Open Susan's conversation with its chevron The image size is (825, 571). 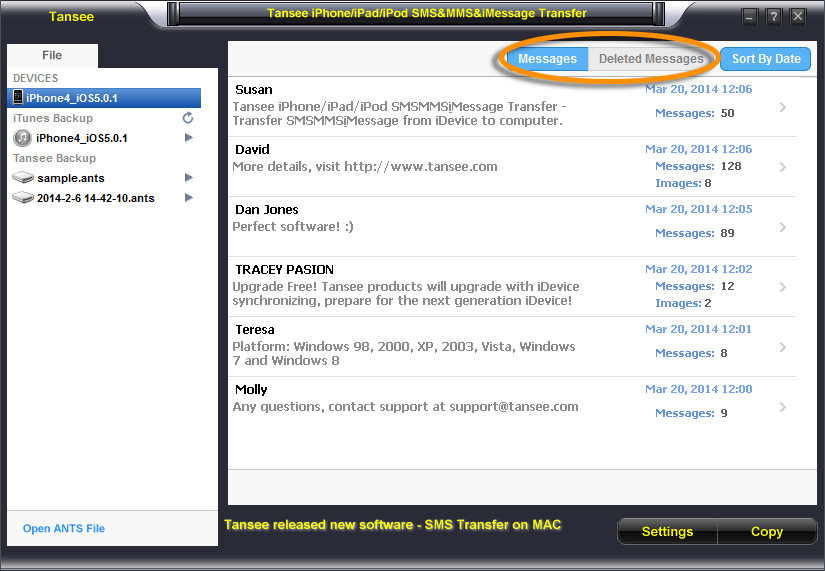point(783,107)
